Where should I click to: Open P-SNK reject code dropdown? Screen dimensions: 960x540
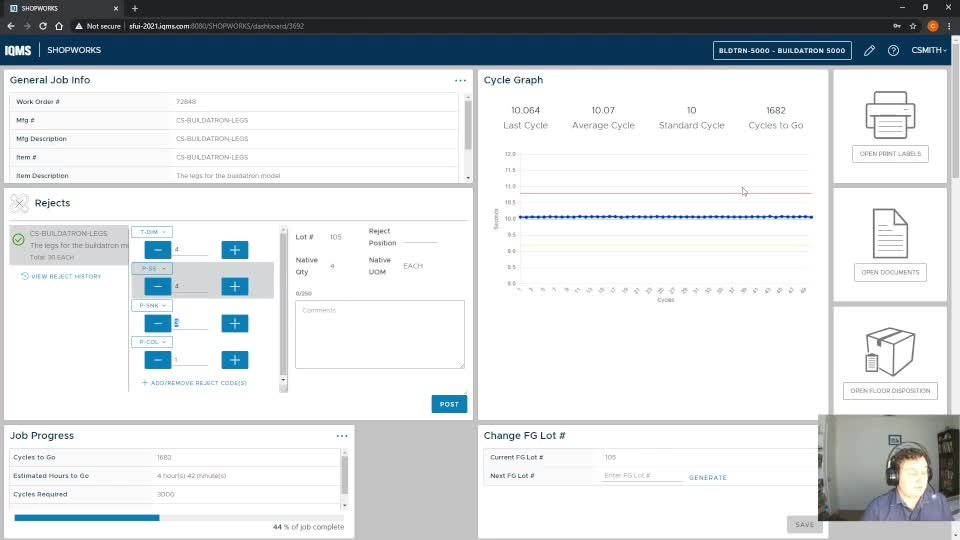coord(152,306)
